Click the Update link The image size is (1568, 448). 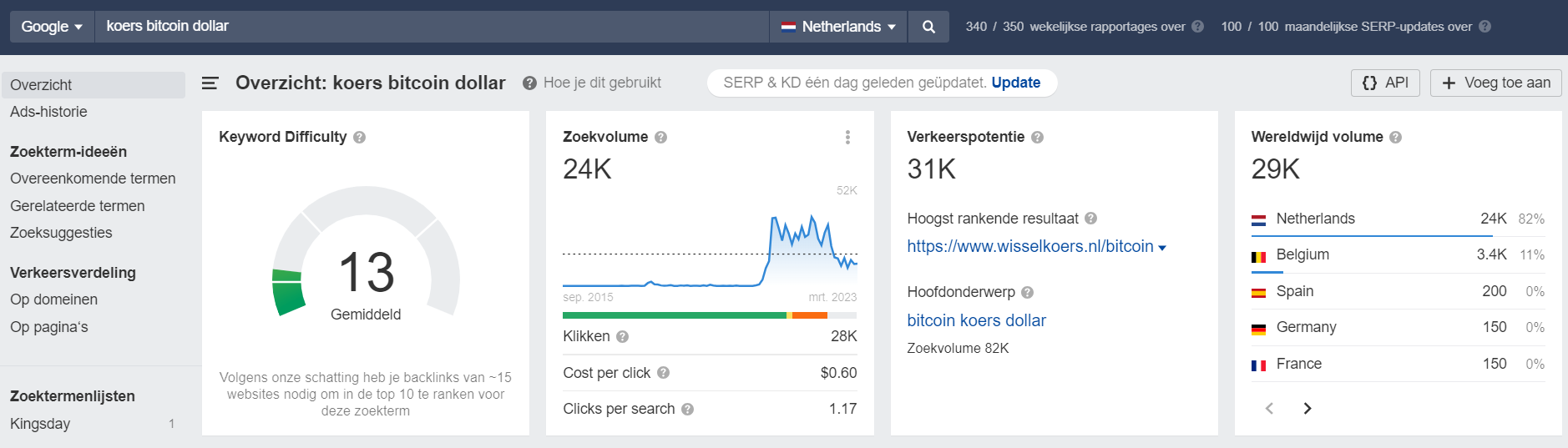(1015, 83)
